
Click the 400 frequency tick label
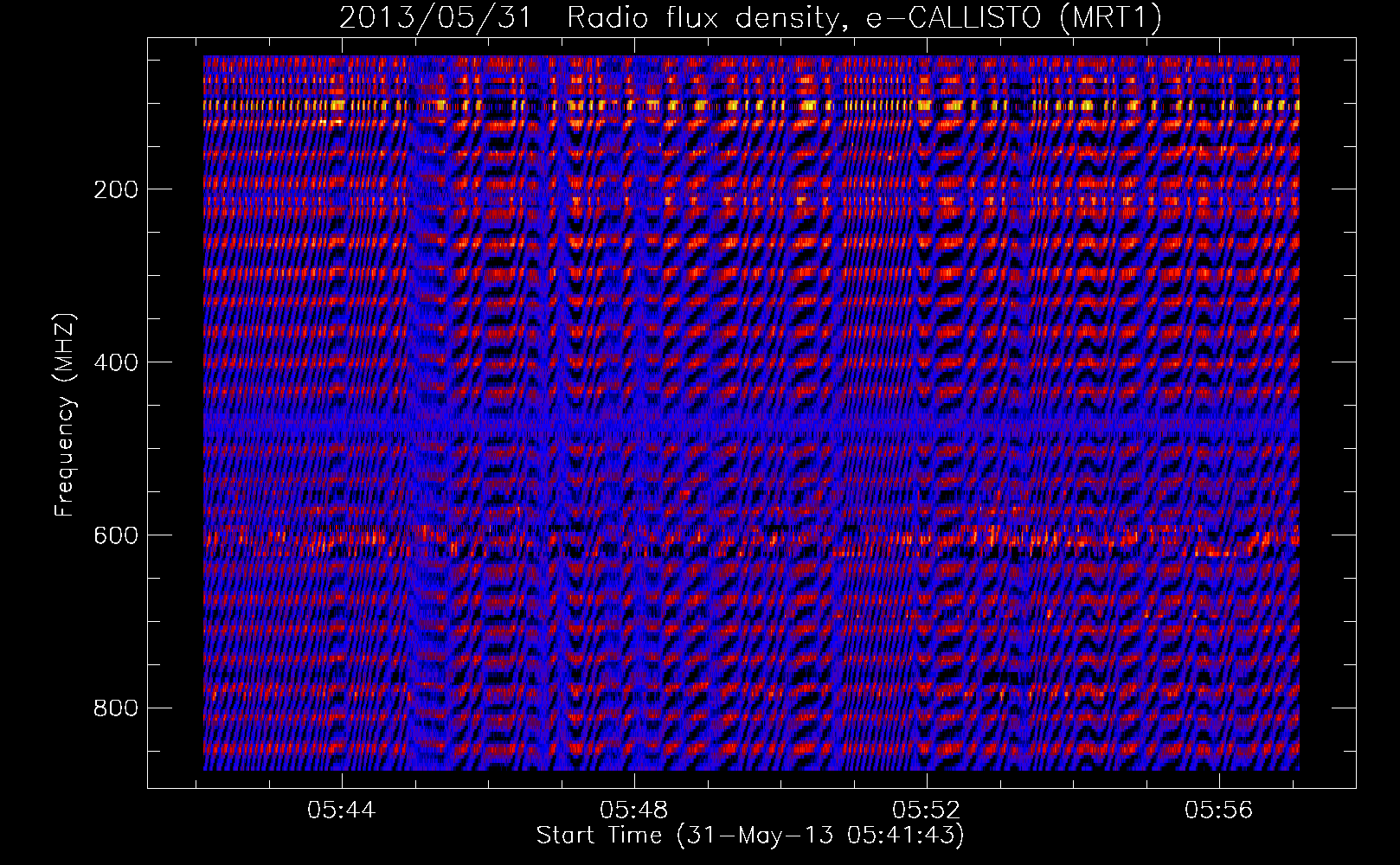pyautogui.click(x=116, y=362)
